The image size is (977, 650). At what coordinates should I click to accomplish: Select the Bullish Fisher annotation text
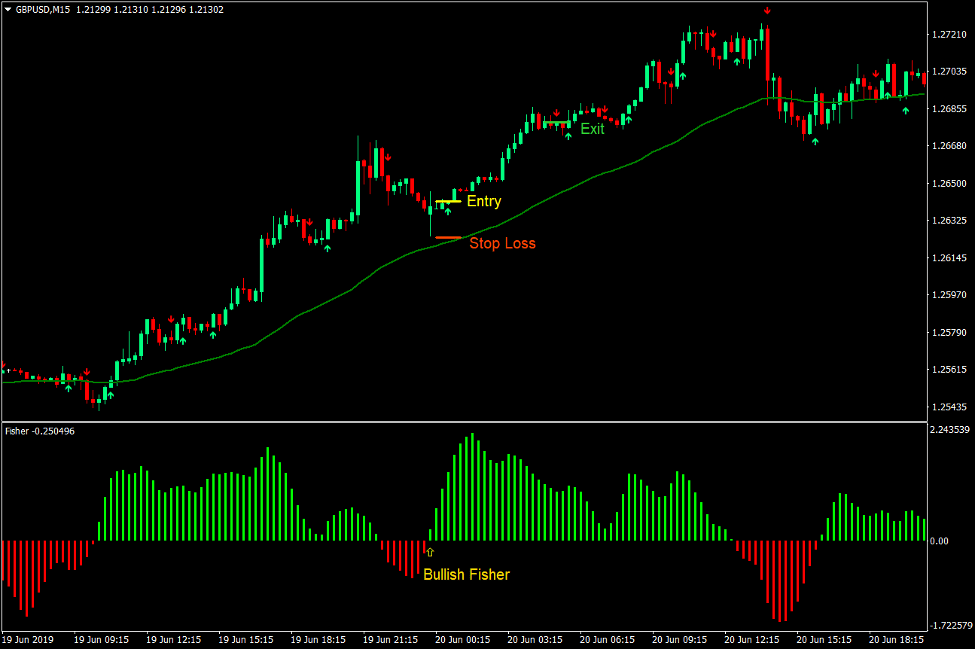click(466, 574)
